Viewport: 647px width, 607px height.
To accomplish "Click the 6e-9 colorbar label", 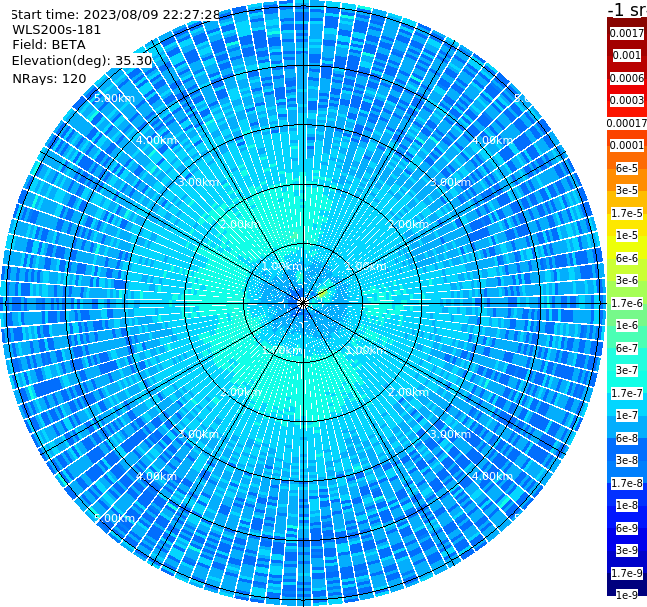I will pos(627,528).
